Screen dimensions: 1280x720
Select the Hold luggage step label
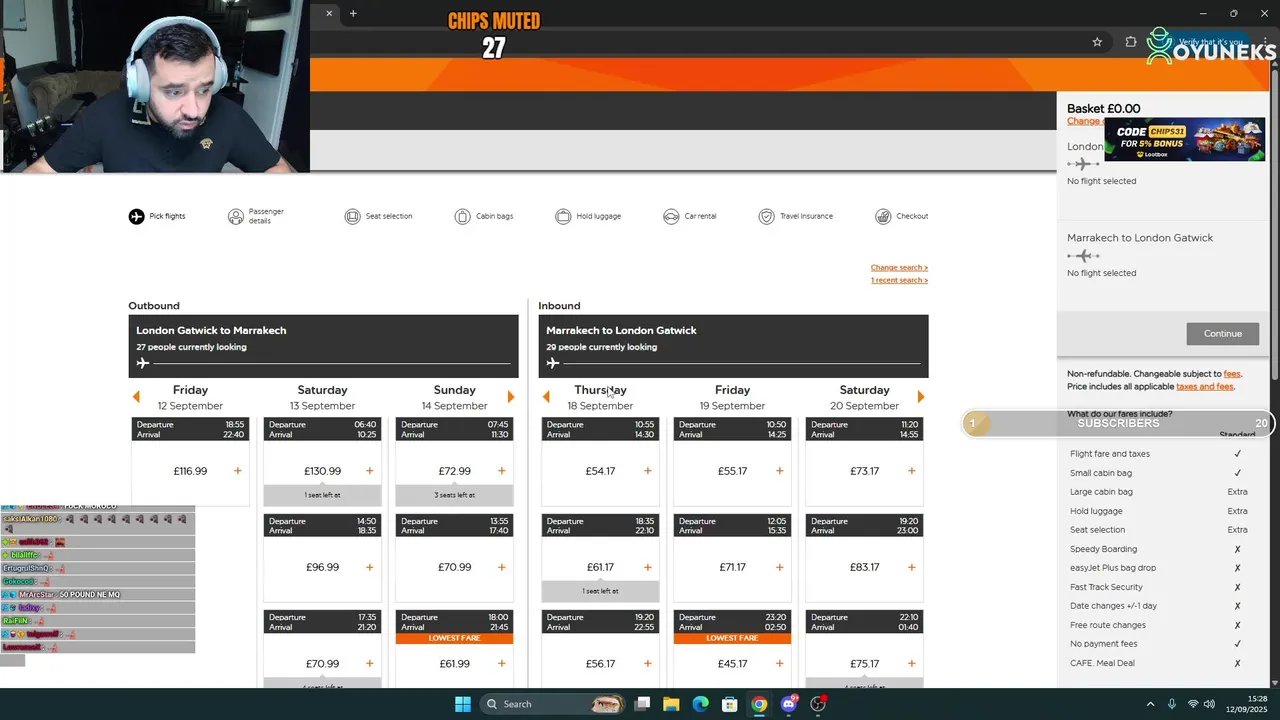tap(599, 216)
